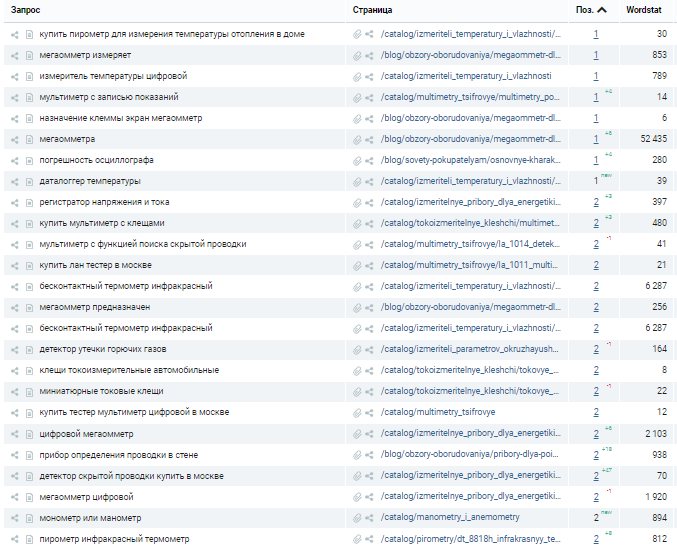Viewport: 677px width, 554px height.
Task: Select query мегаомметр предназначен
Action: (x=95, y=307)
